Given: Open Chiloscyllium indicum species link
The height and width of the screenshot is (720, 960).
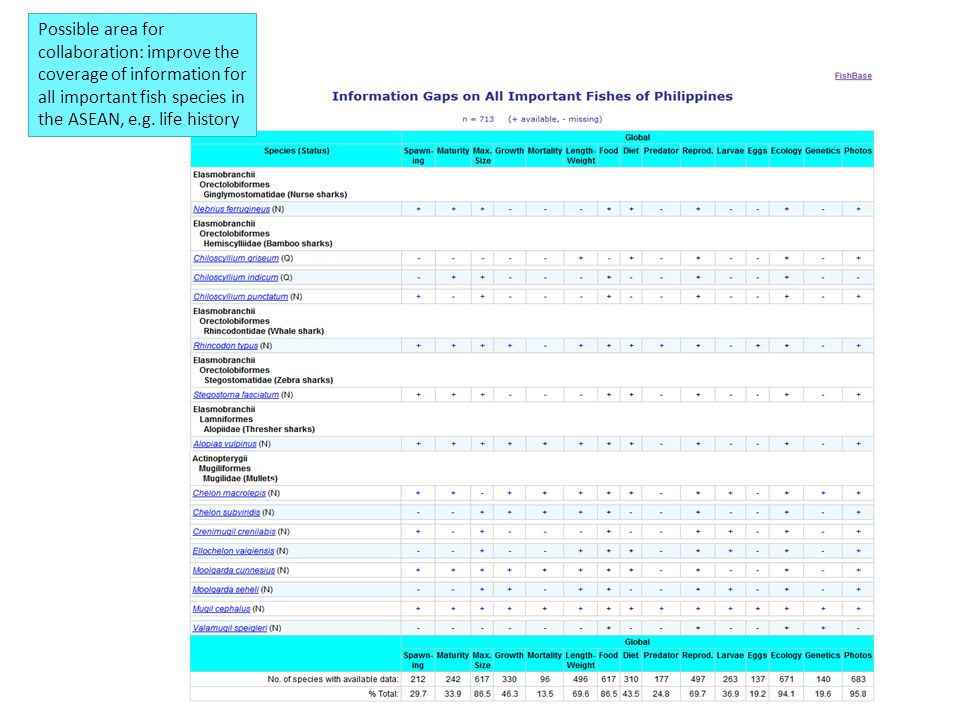Looking at the screenshot, I should click(236, 277).
